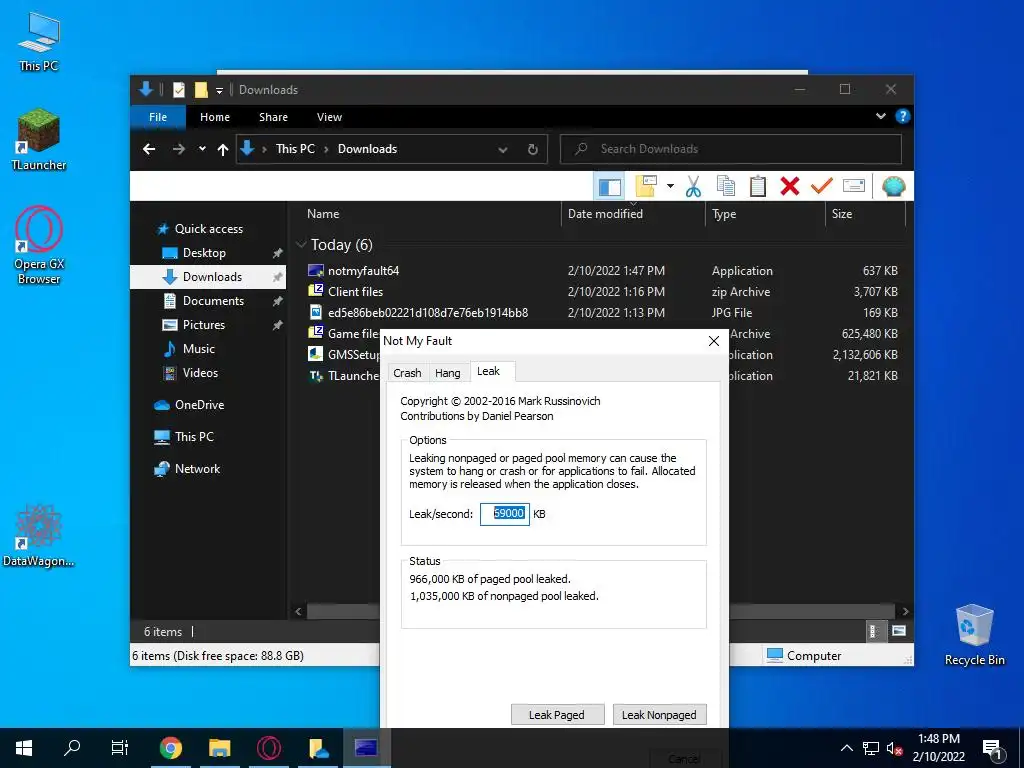Click the Leak Paged button

pos(557,714)
